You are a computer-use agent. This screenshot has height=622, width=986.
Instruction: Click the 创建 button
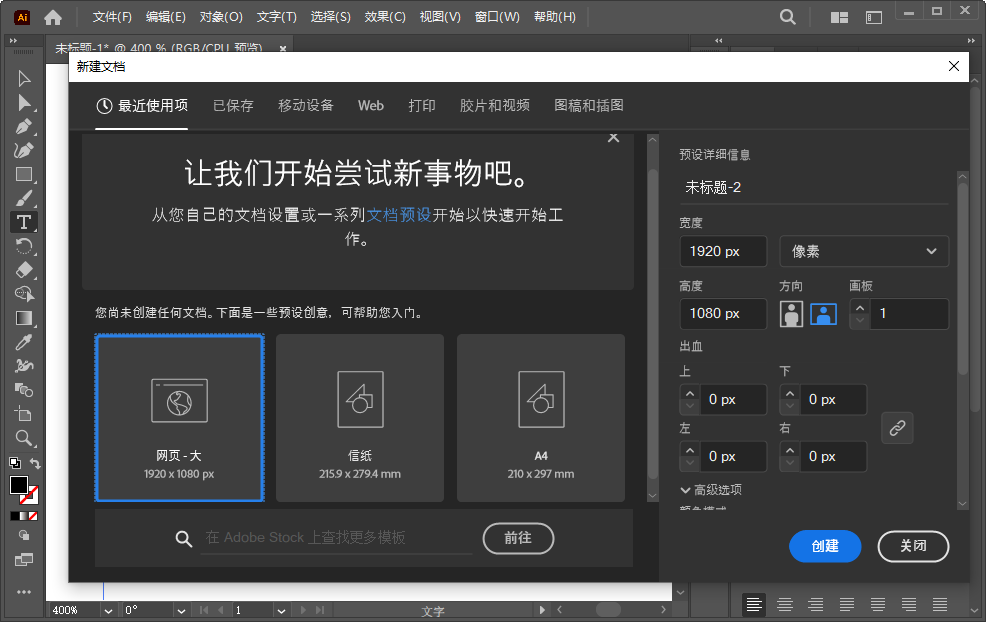[x=825, y=547]
